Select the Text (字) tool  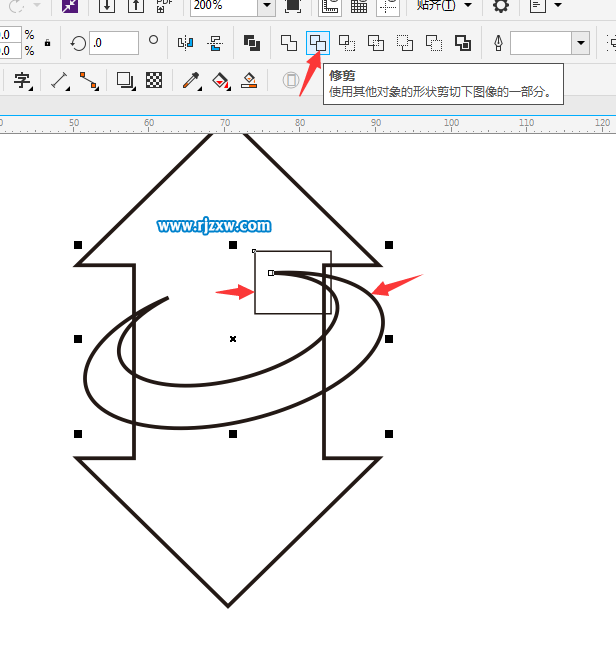pyautogui.click(x=23, y=80)
